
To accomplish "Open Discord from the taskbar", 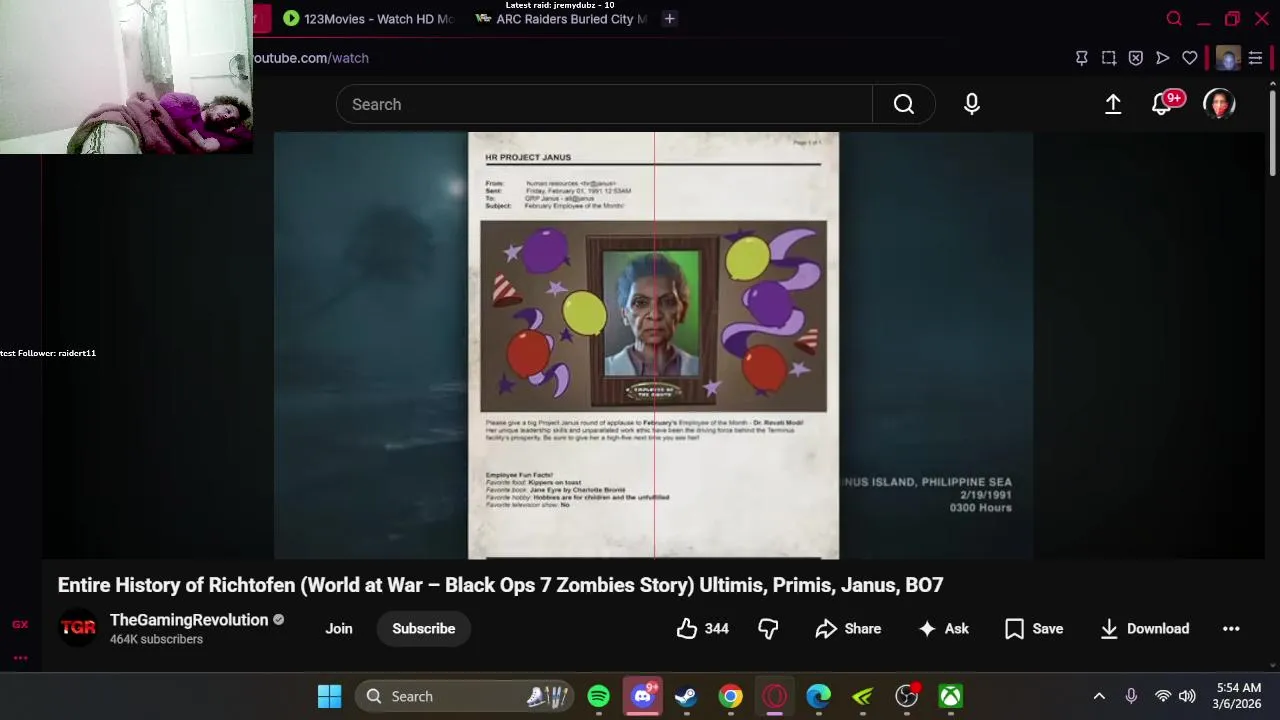I will [x=643, y=696].
